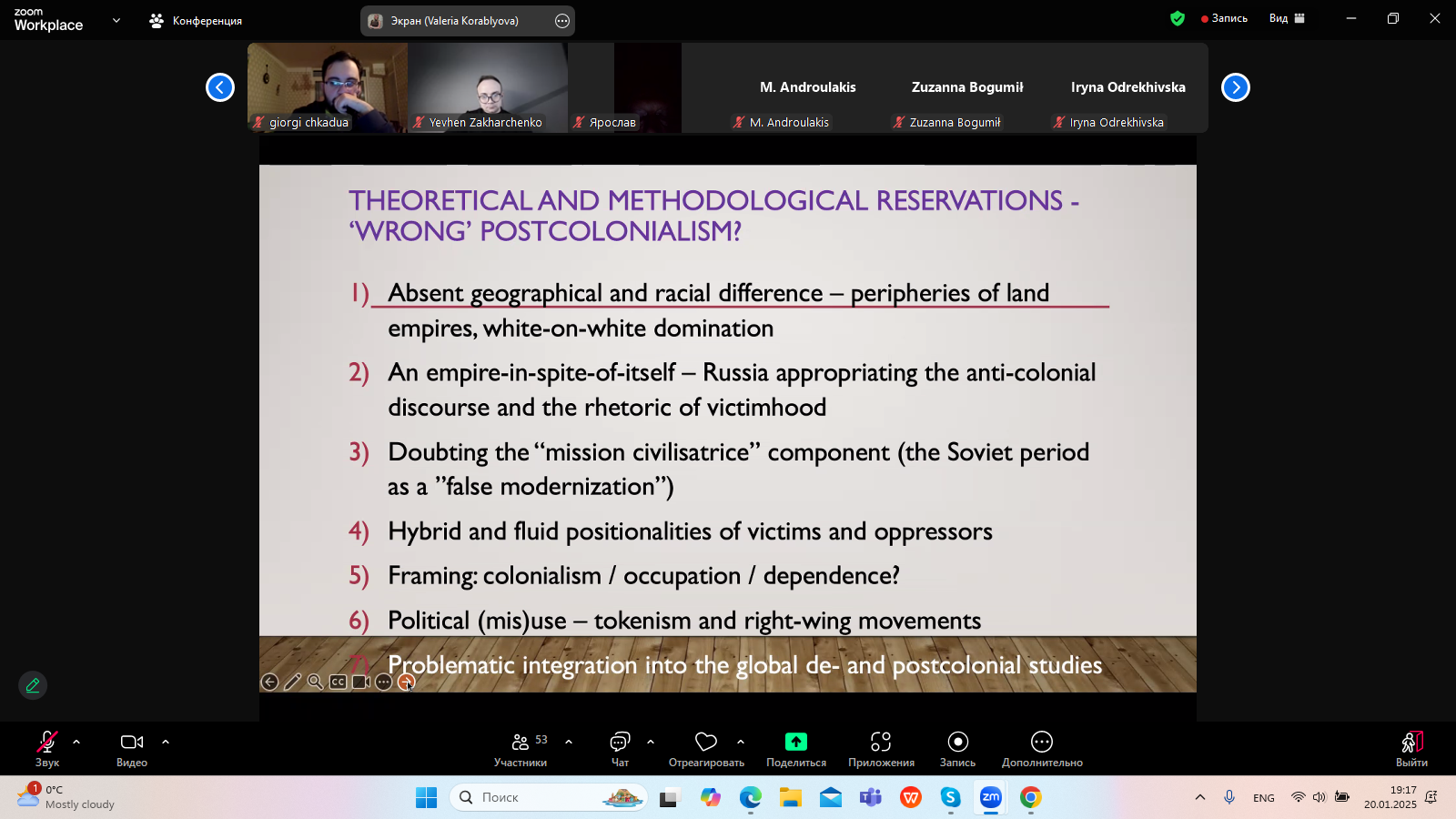Viewport: 1456px width, 819px height.
Task: Show next participants with right arrow
Action: [1235, 87]
